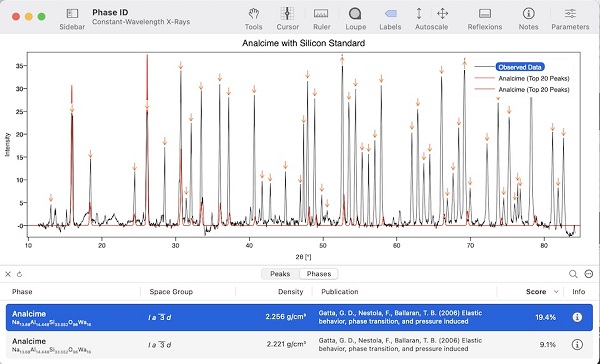Open the Notes info icon

pyautogui.click(x=528, y=14)
